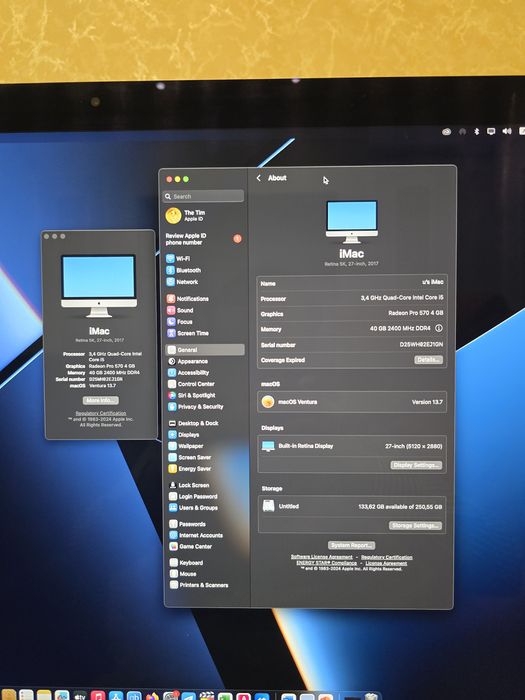Open Privacy & Security settings
The width and height of the screenshot is (525, 700).
(x=196, y=407)
